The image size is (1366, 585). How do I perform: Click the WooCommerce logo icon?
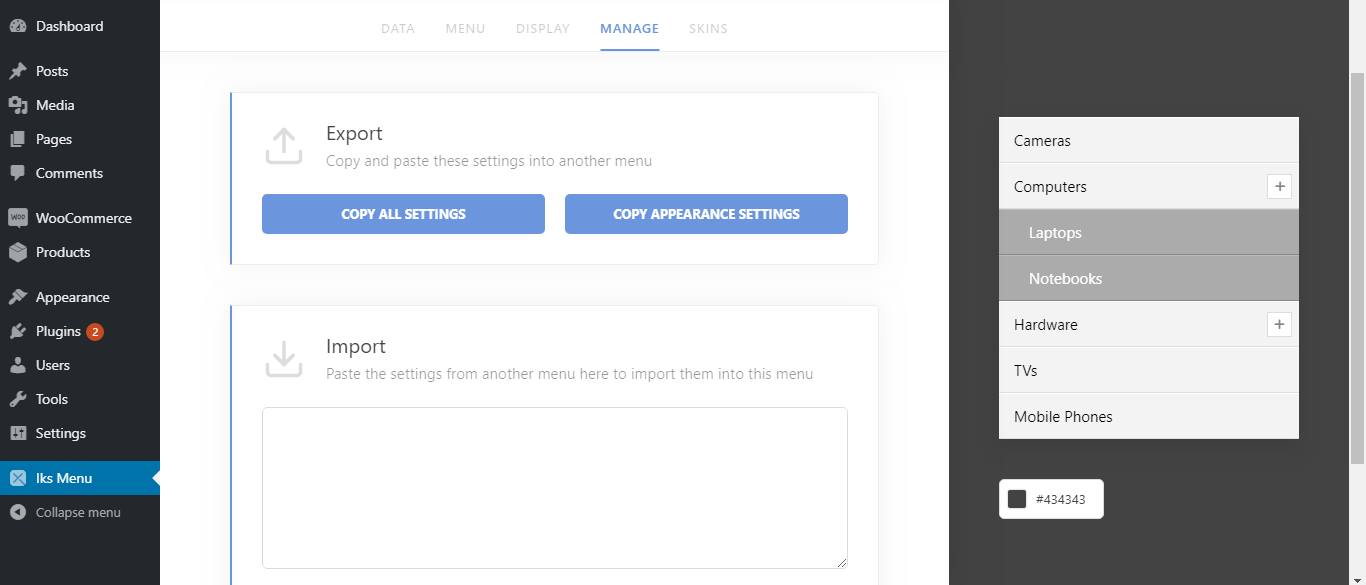tap(18, 218)
